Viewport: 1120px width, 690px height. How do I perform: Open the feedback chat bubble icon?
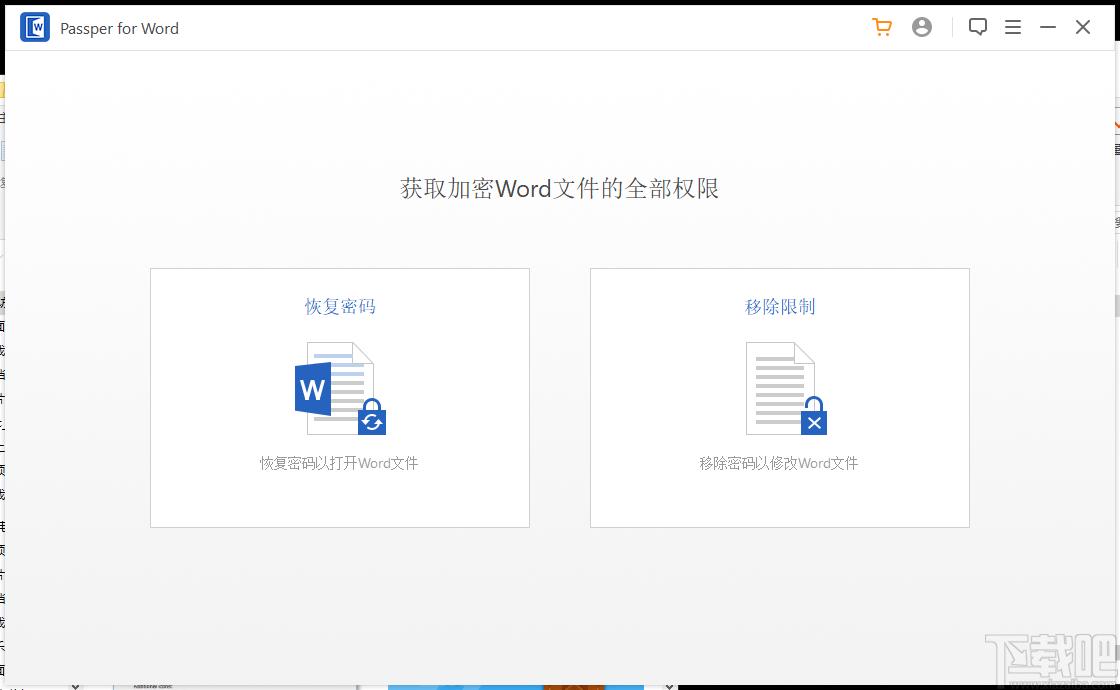click(x=978, y=27)
